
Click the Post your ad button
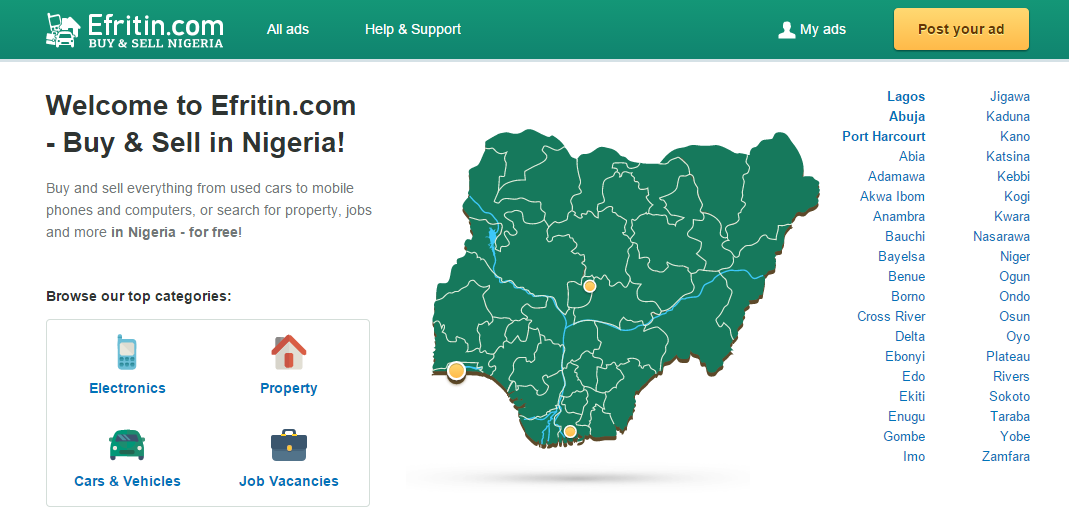[x=961, y=29]
